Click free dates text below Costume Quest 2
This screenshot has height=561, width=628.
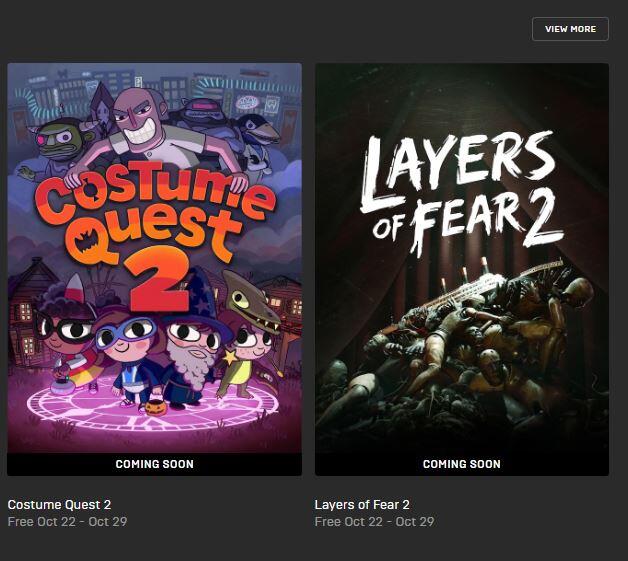pos(67,522)
